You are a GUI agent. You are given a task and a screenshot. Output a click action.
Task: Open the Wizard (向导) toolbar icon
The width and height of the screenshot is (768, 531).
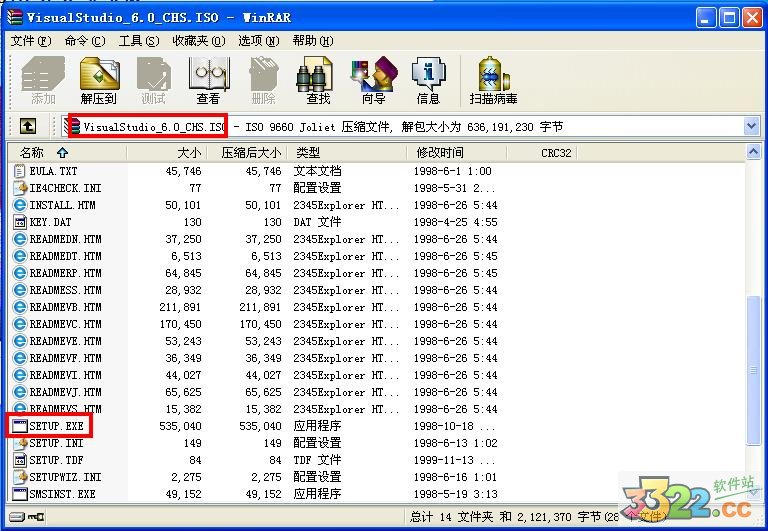click(x=374, y=81)
